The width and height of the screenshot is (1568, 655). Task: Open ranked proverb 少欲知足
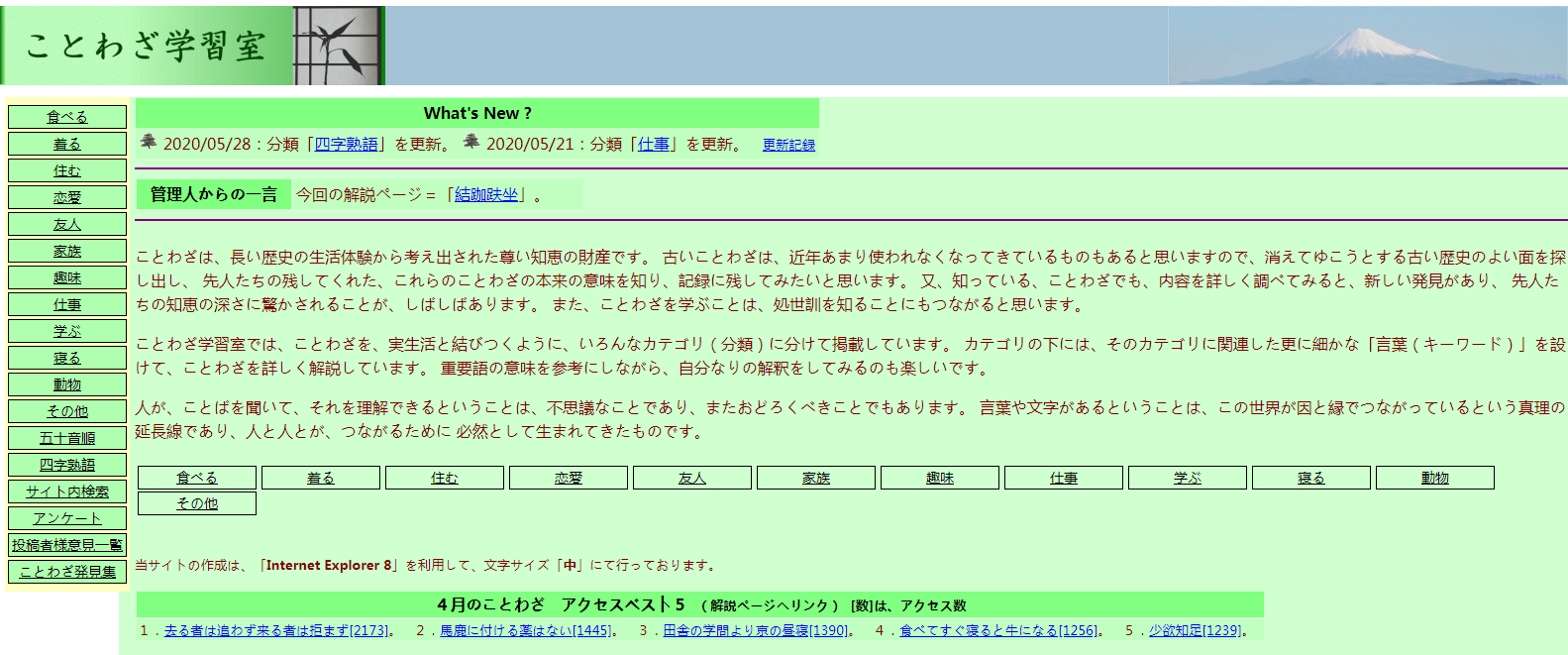pos(1195,630)
